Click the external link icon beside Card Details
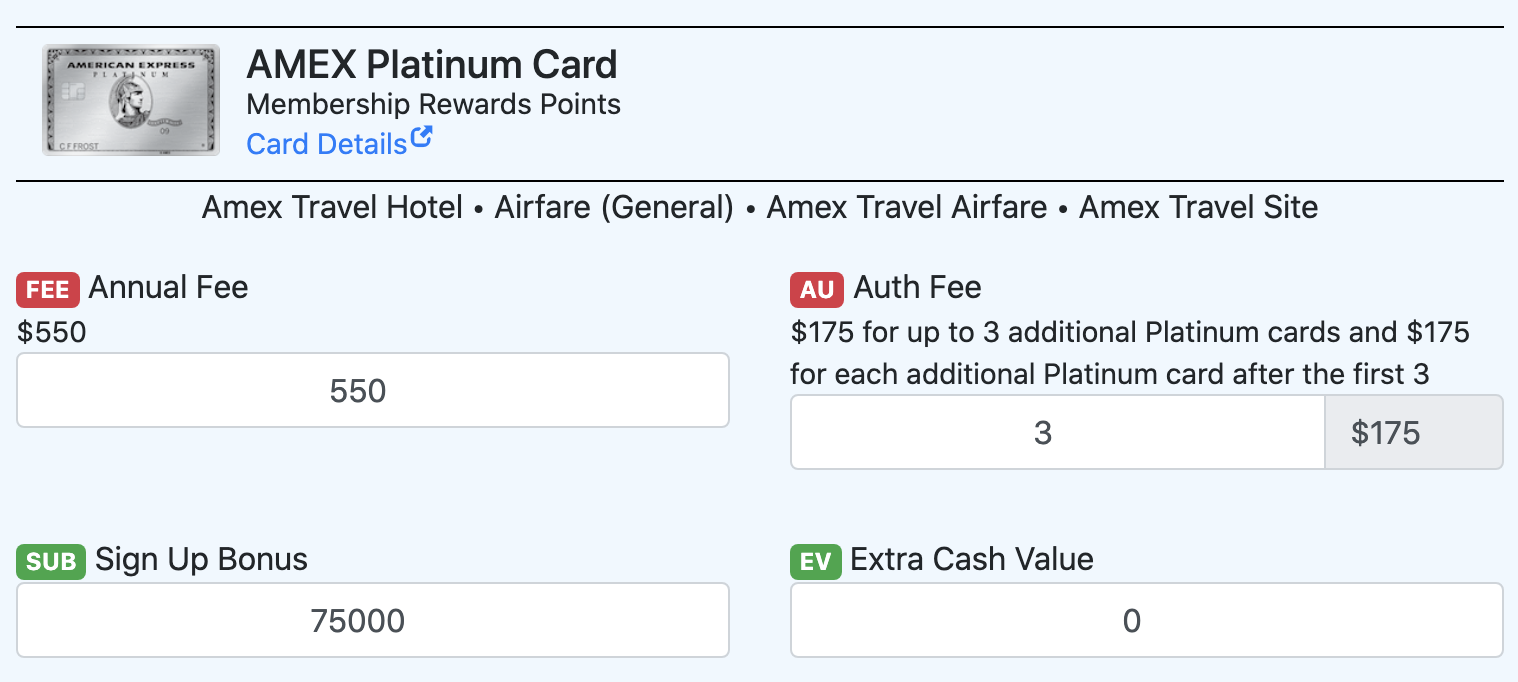 421,138
